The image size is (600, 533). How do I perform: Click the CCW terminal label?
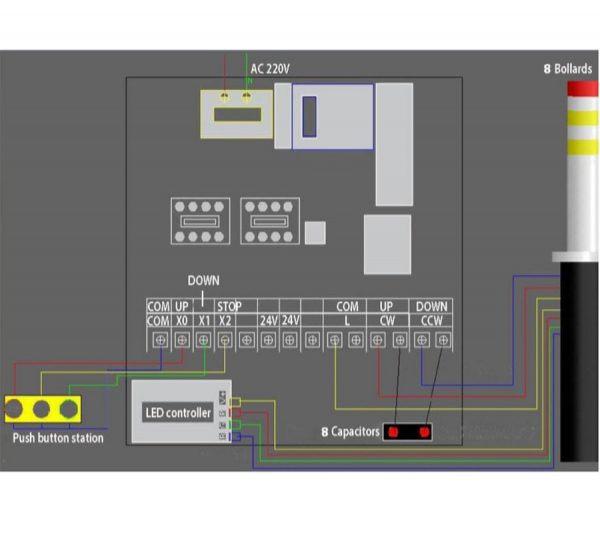pyautogui.click(x=431, y=321)
